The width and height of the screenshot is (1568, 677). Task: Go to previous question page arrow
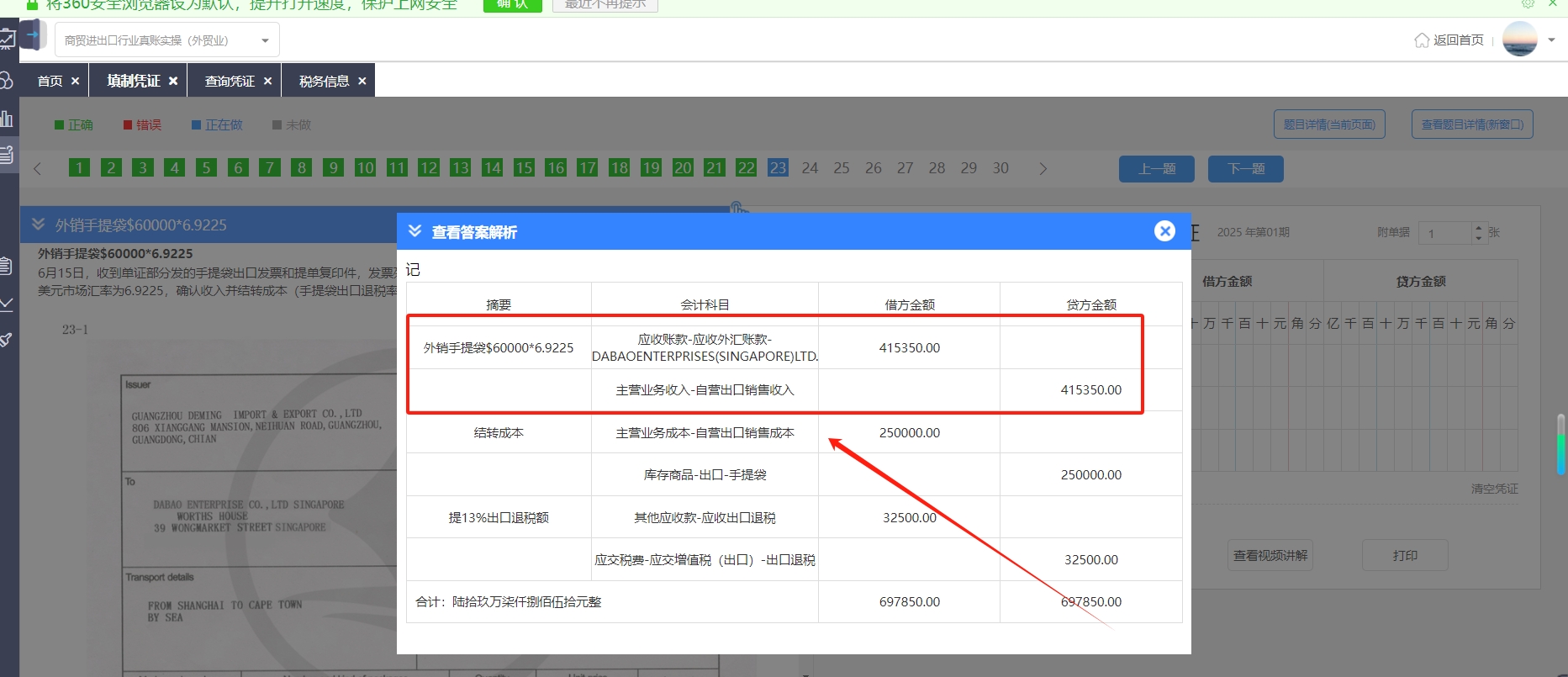coord(37,168)
